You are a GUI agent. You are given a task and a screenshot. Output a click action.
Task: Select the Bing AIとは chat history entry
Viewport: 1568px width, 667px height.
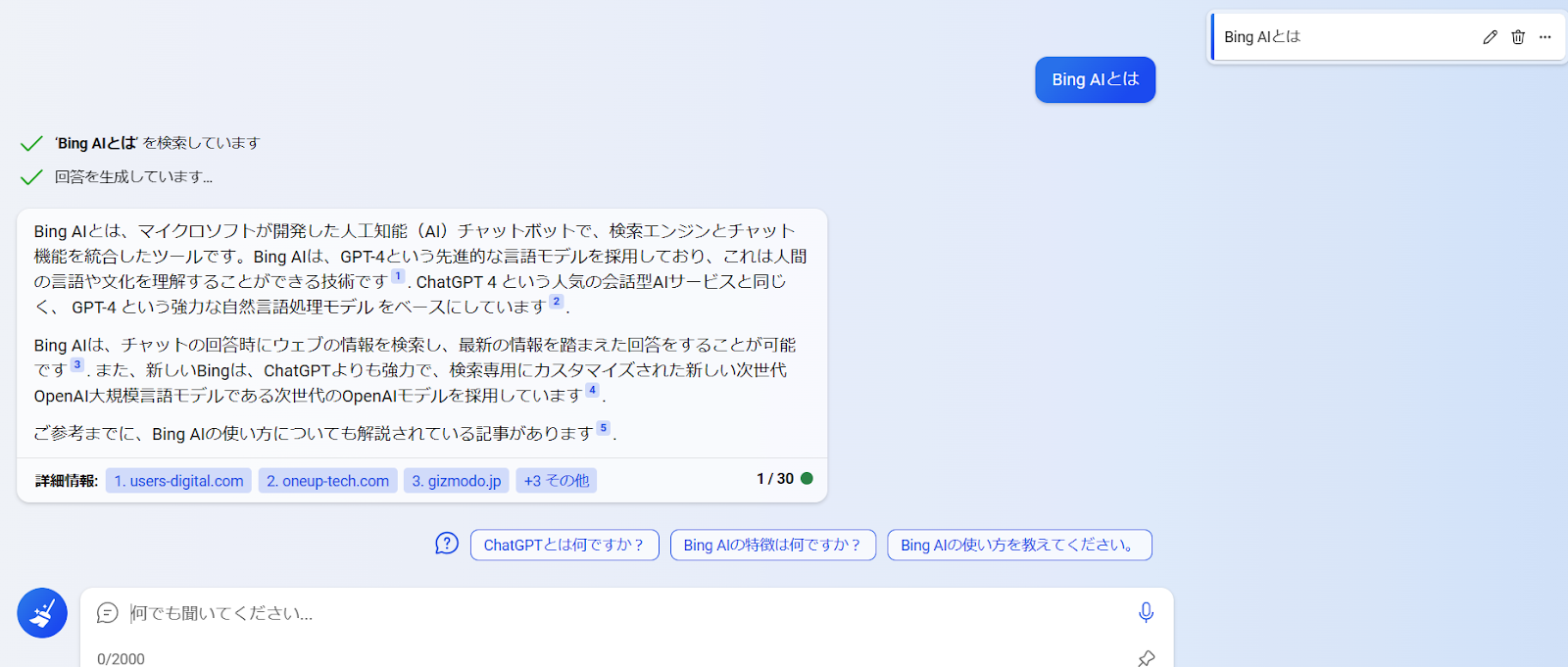pos(1388,37)
